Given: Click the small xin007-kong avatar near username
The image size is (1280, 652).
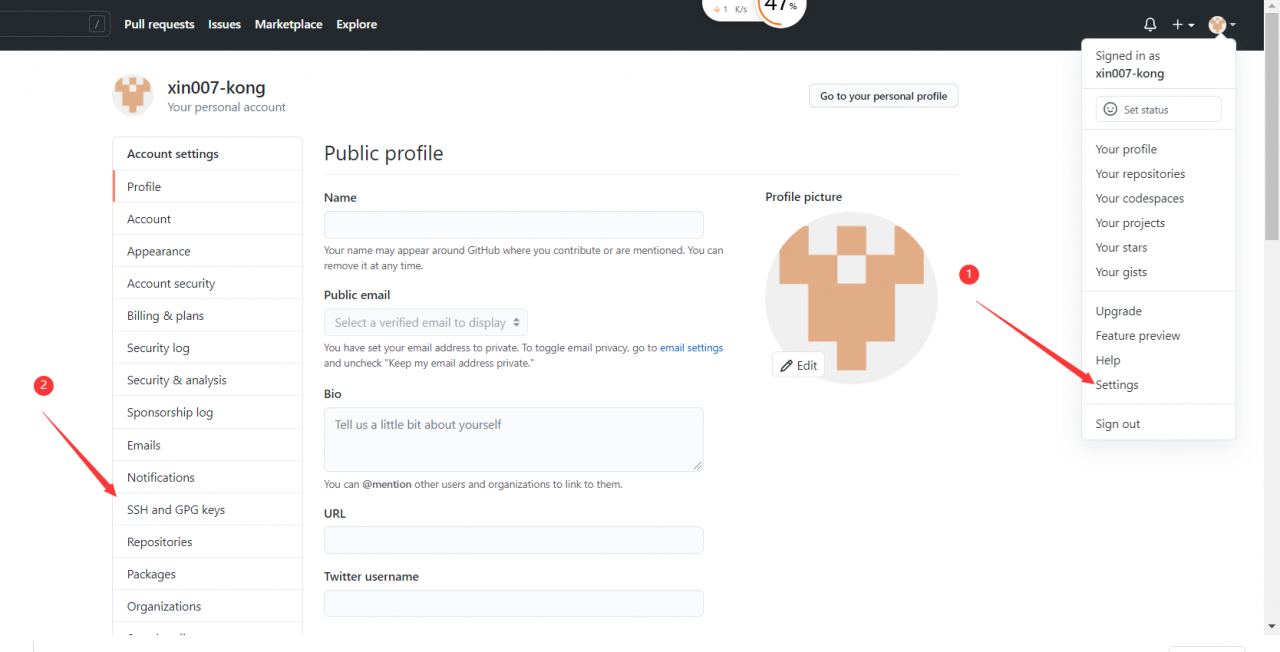Looking at the screenshot, I should point(132,95).
